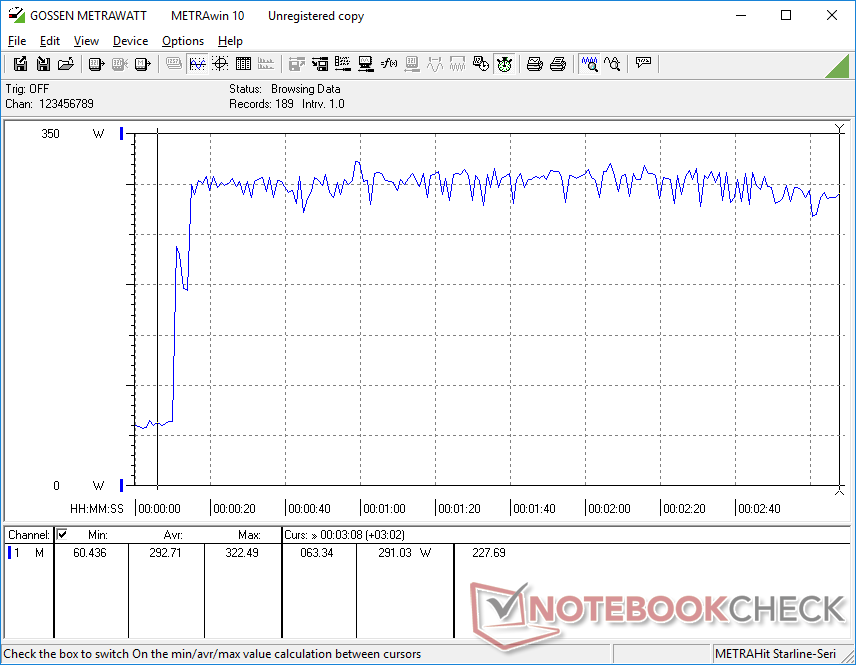
Task: Close the METRAwin 10 window
Action: 831,15
